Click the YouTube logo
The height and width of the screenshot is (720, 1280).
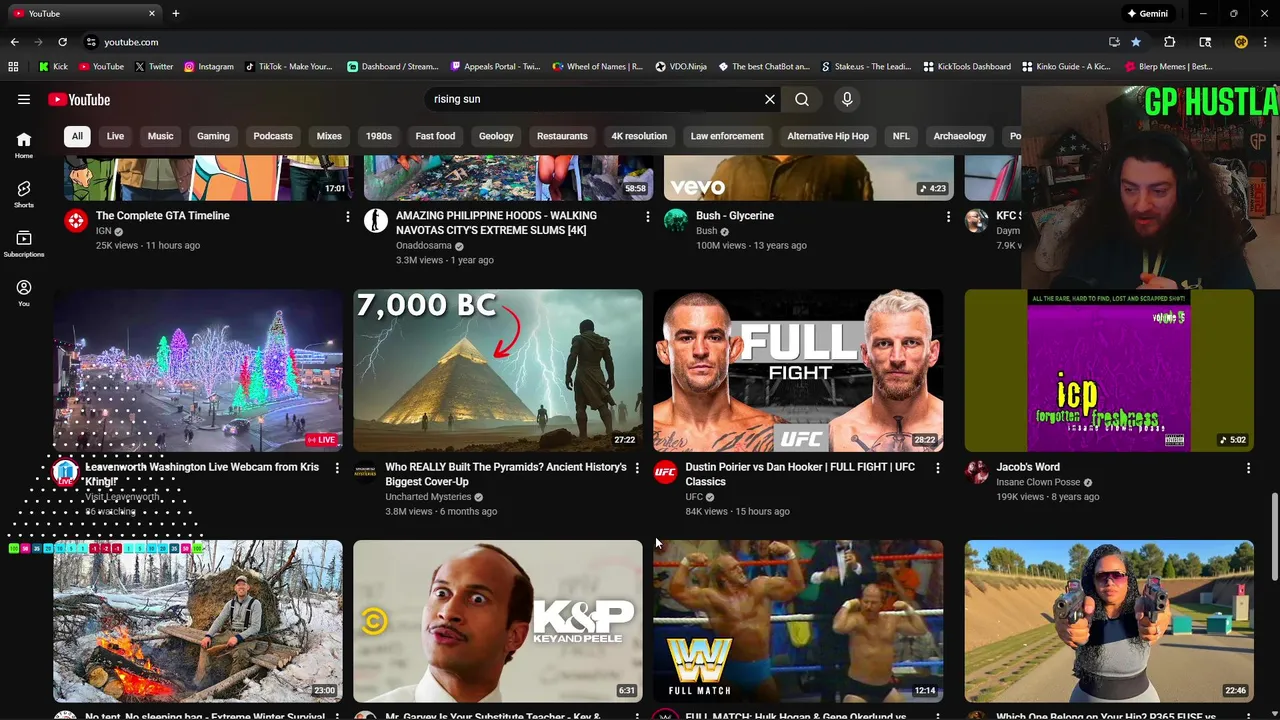[x=79, y=99]
